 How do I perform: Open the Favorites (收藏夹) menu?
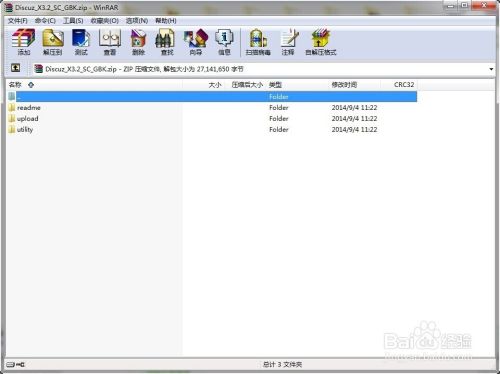[x=105, y=21]
